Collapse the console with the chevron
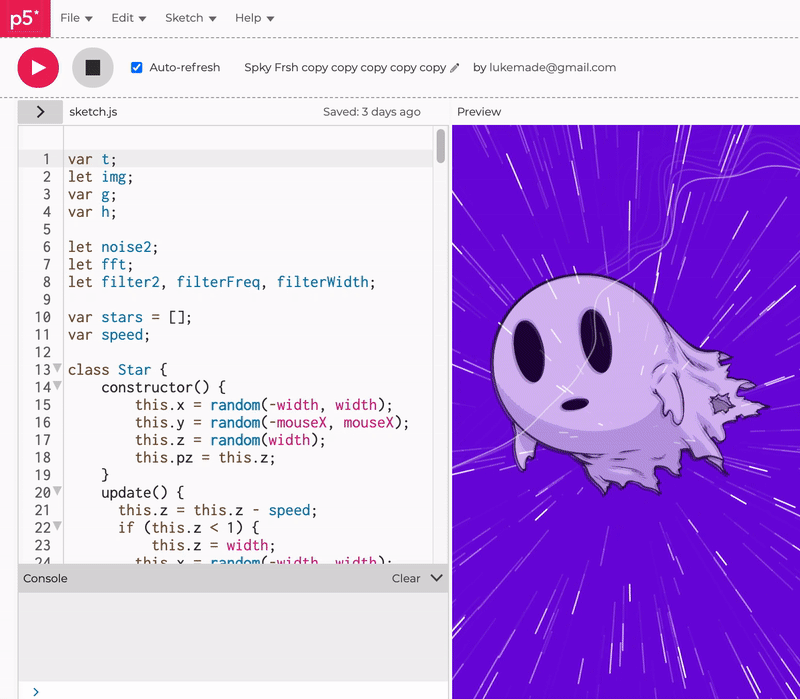The height and width of the screenshot is (699, 800). [x=436, y=578]
